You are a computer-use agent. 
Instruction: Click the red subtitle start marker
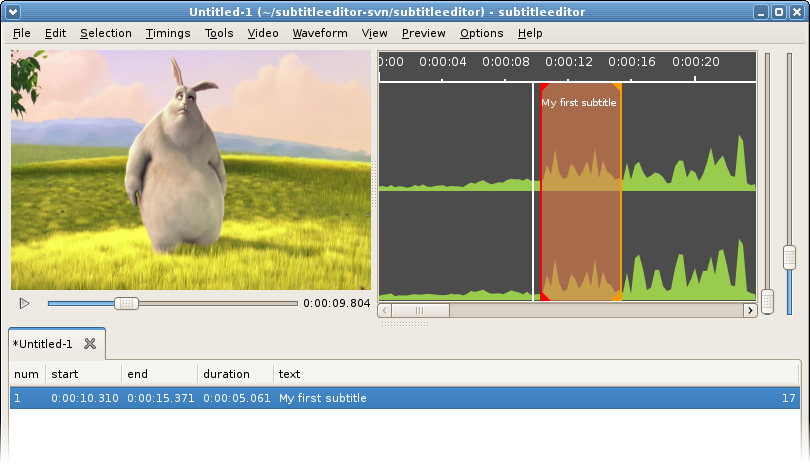[541, 192]
